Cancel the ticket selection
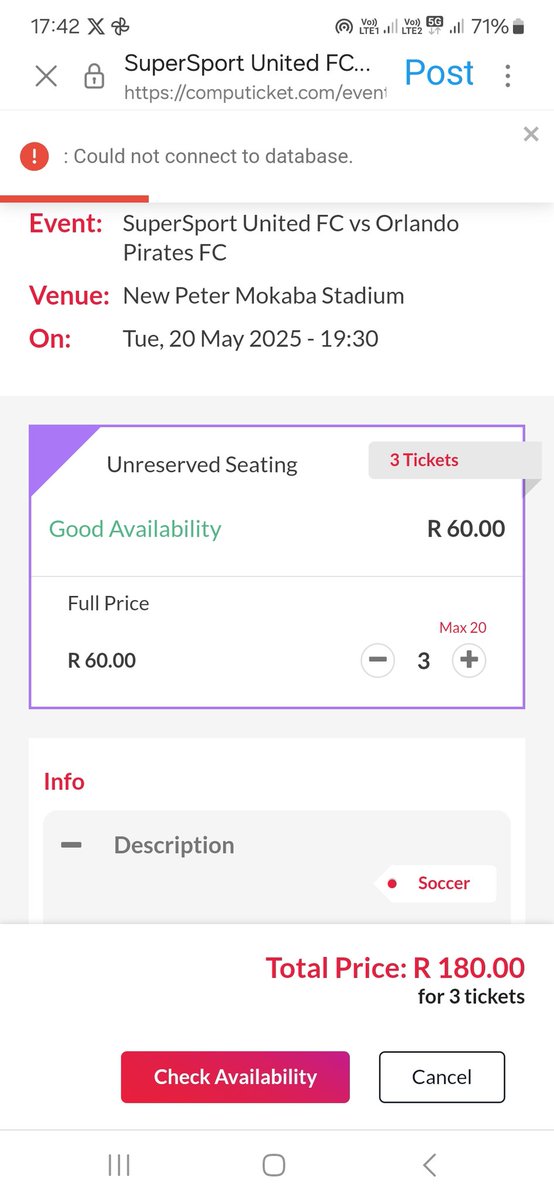The height and width of the screenshot is (1200, 554). coord(442,1077)
